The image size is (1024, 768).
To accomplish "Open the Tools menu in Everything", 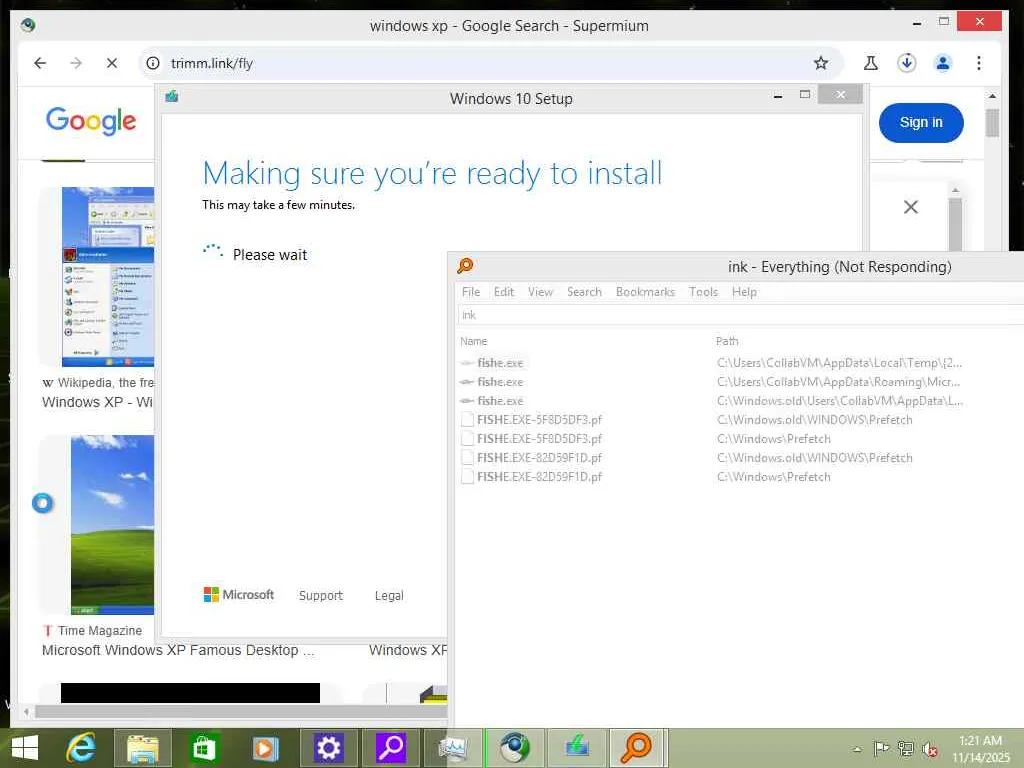I will 703,292.
